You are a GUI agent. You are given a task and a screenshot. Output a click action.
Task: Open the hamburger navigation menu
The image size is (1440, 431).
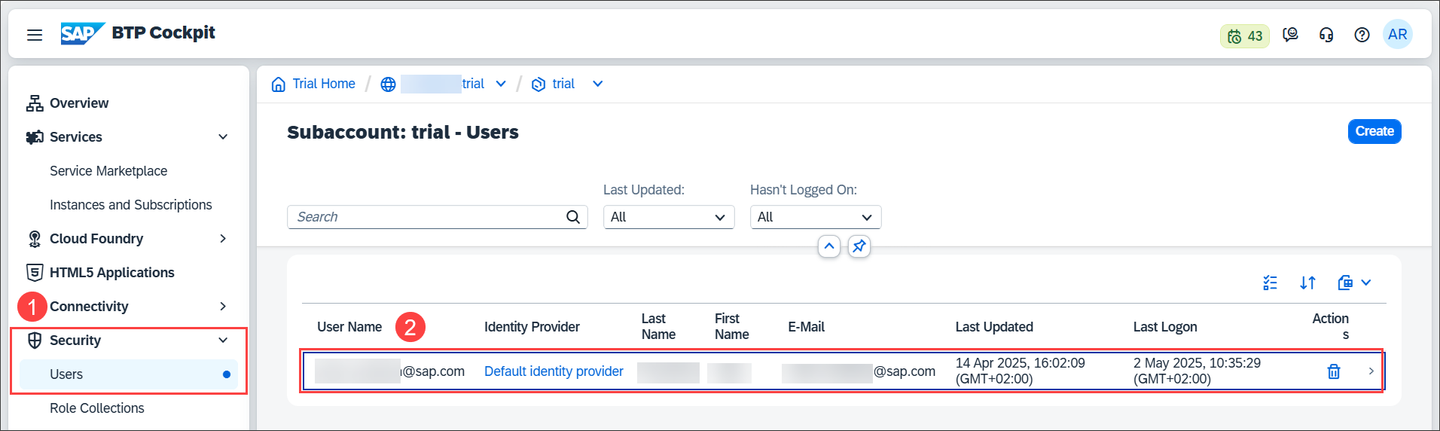click(x=35, y=35)
